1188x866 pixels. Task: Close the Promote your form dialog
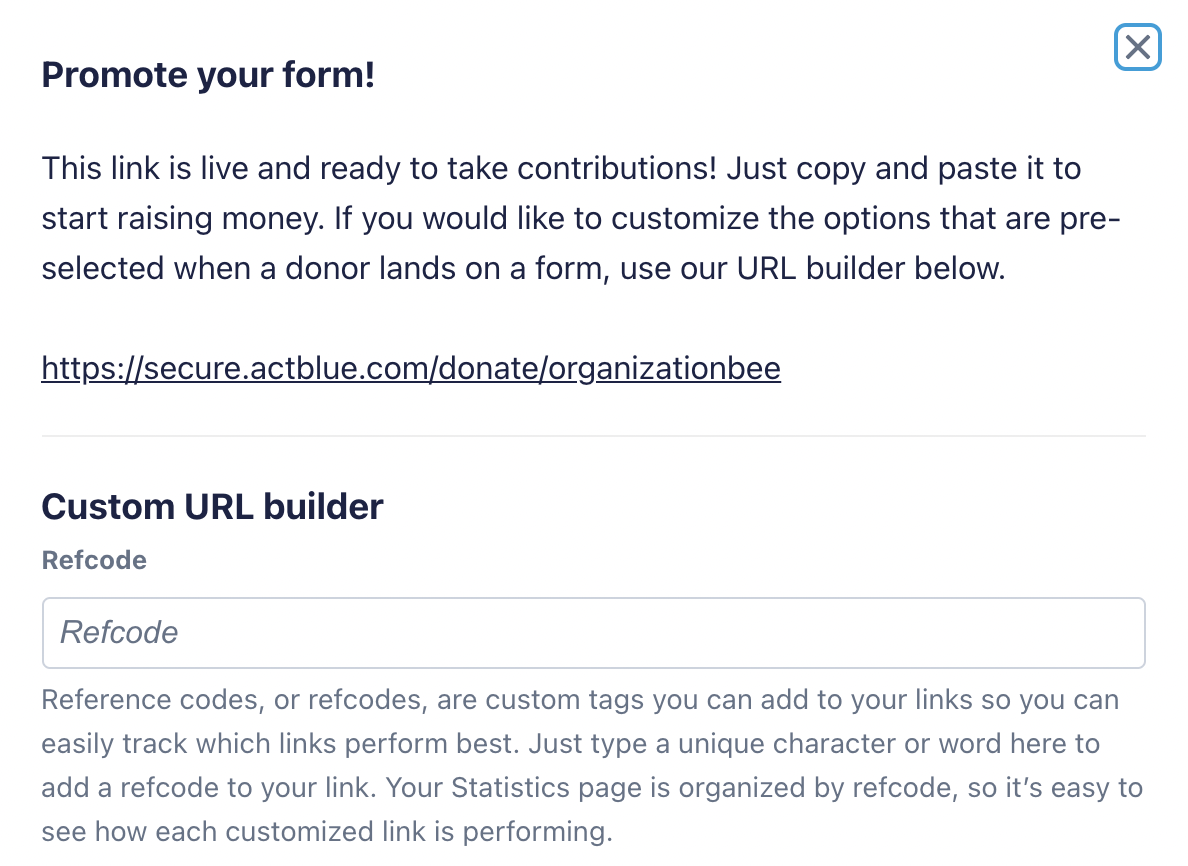[1137, 47]
